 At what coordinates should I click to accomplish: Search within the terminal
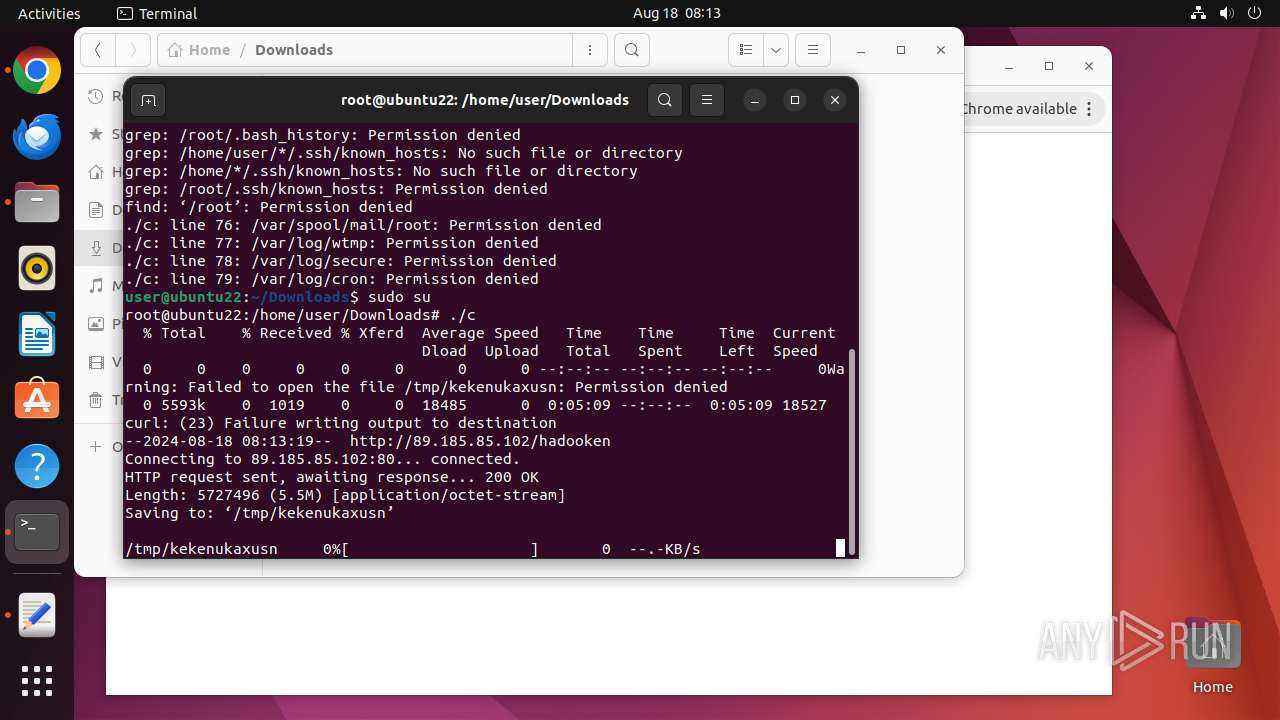click(665, 100)
